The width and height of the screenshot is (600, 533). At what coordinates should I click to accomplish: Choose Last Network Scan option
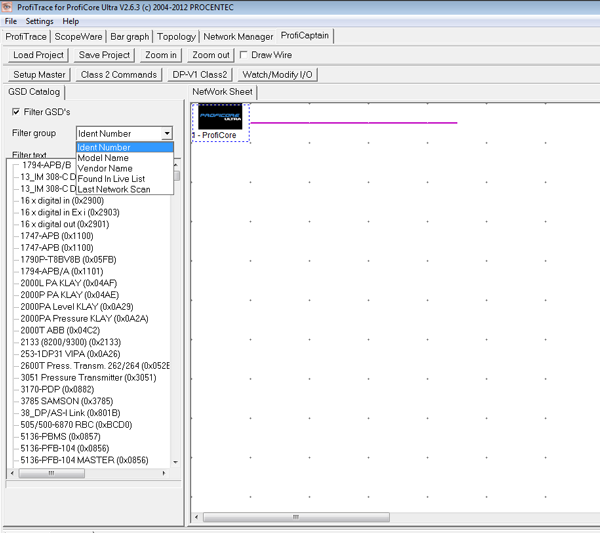(x=125, y=189)
